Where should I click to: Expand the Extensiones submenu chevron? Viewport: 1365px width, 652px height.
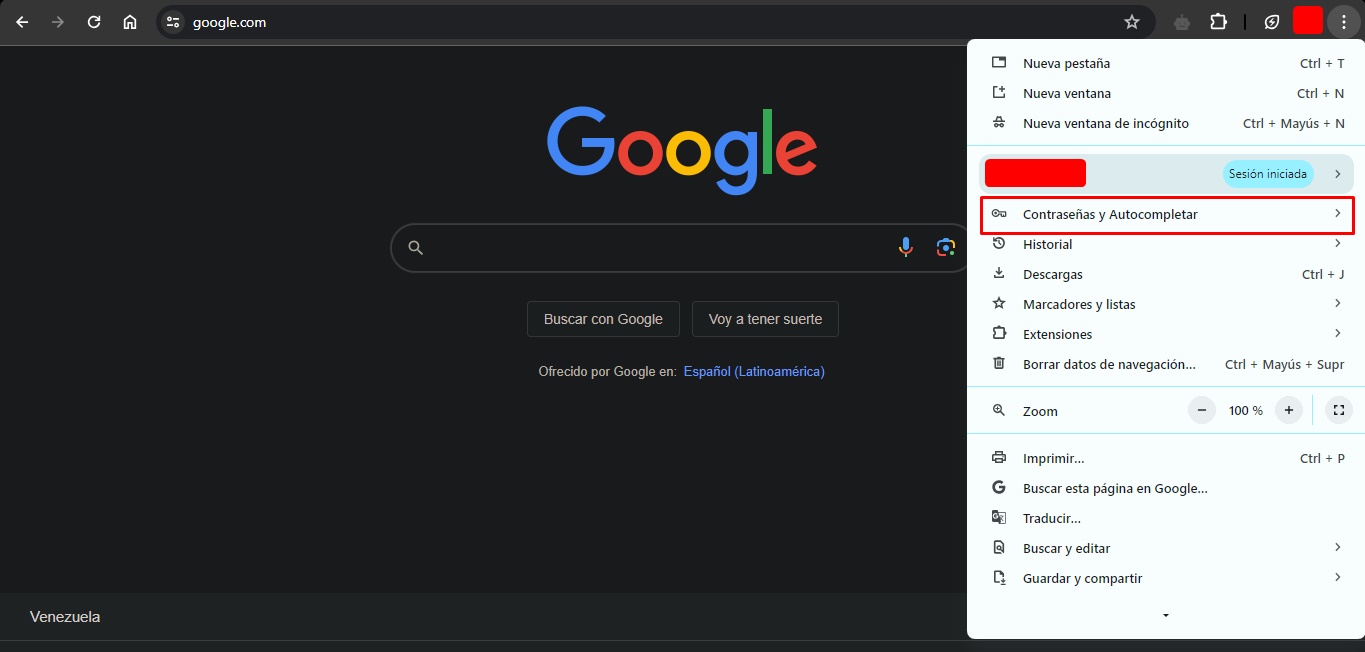point(1337,333)
